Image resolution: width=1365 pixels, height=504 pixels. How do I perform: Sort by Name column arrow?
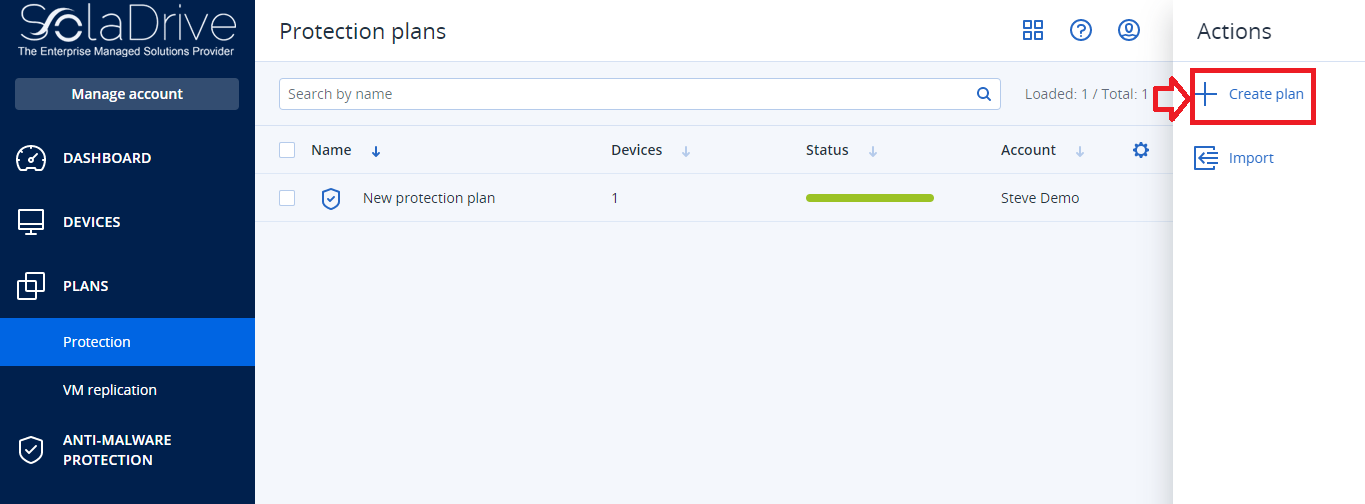coord(376,151)
